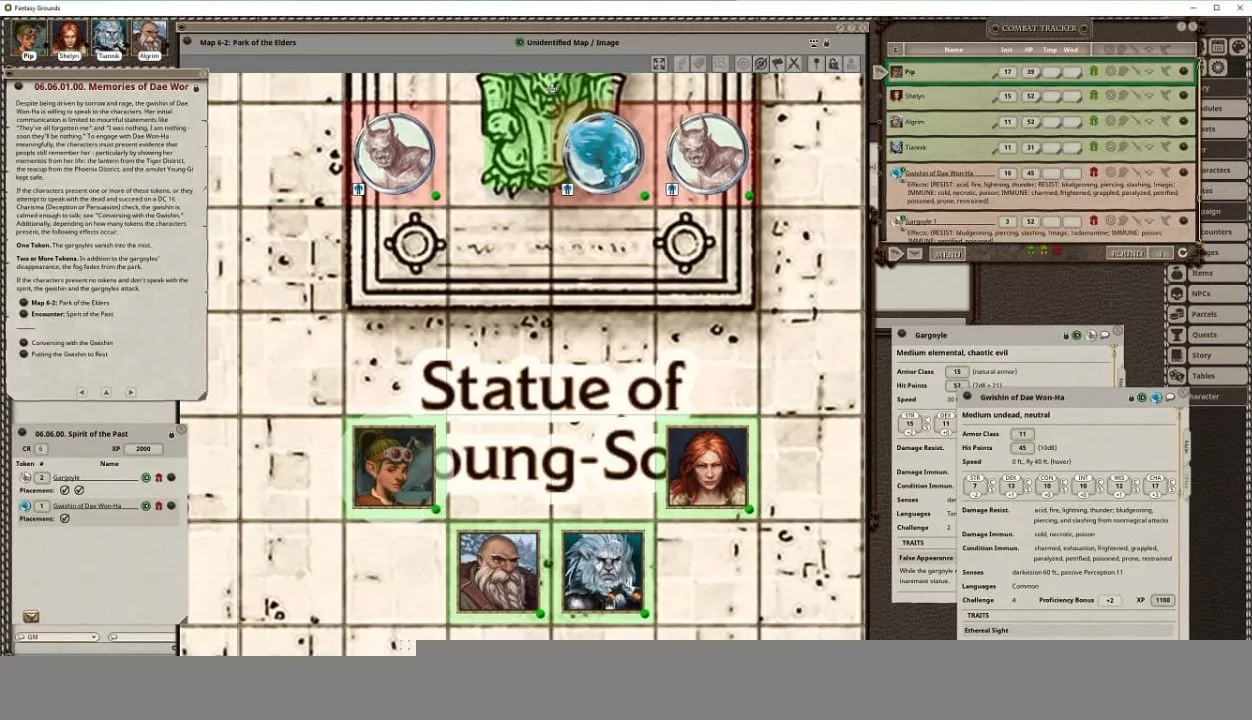Toggle line-of-sight eye tool in map toolbar
1252x720 pixels.
(x=760, y=63)
